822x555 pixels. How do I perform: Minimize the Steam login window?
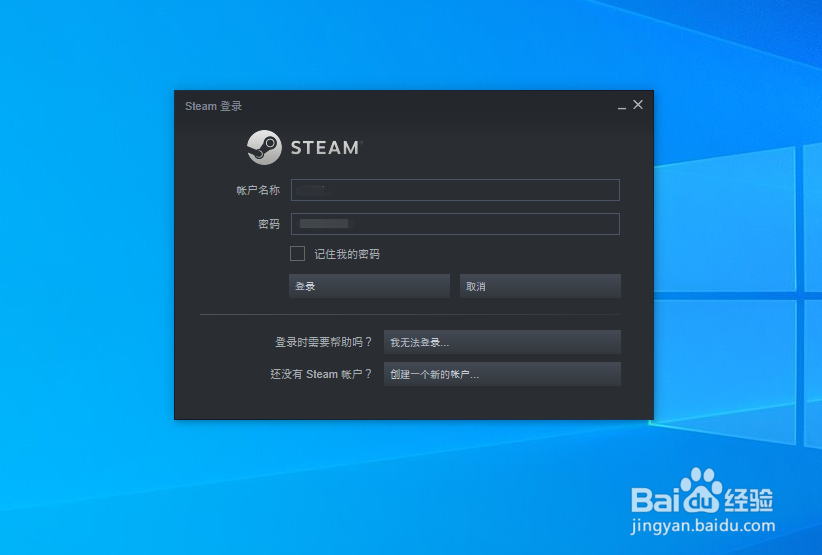pos(622,106)
